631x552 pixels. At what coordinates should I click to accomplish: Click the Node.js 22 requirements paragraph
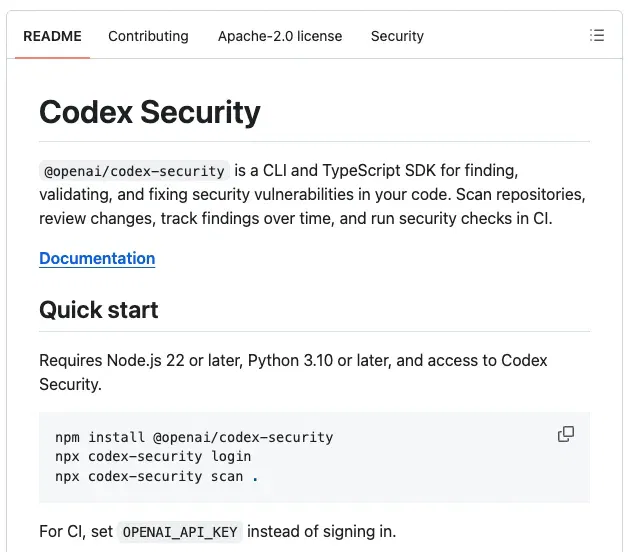coord(293,372)
